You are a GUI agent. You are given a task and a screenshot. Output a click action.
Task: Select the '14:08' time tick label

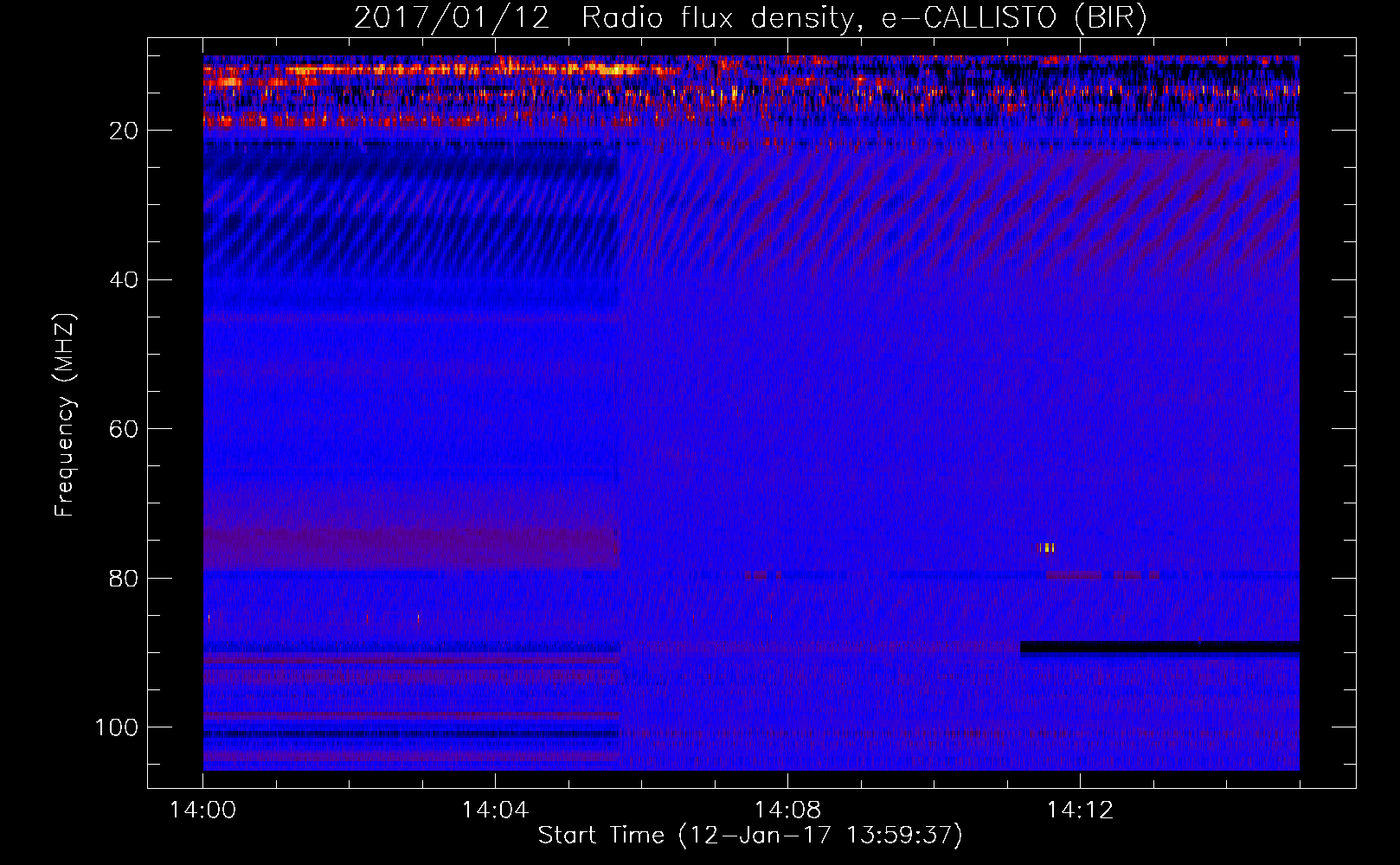787,811
